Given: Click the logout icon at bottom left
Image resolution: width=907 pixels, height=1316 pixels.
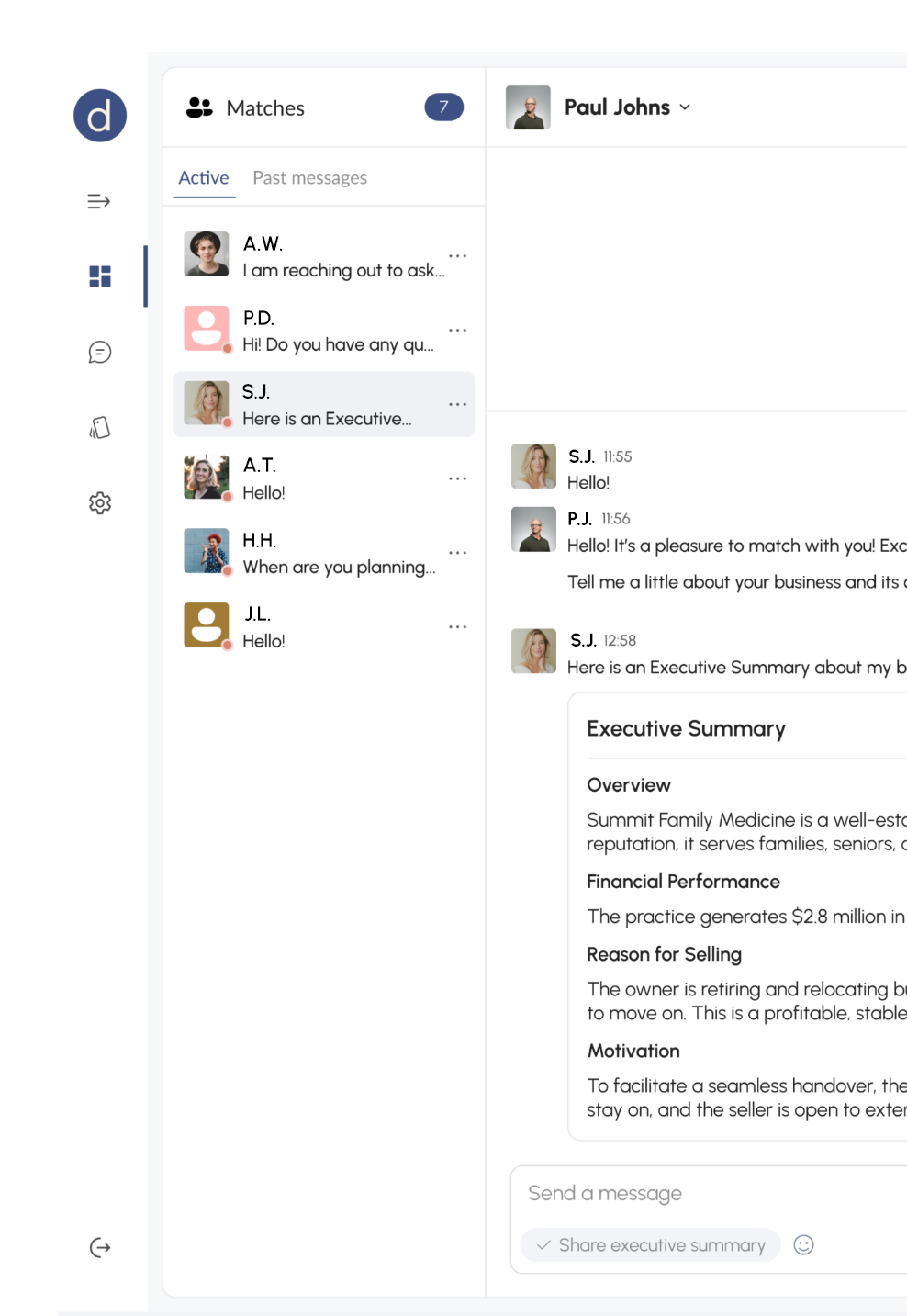Looking at the screenshot, I should point(99,1247).
